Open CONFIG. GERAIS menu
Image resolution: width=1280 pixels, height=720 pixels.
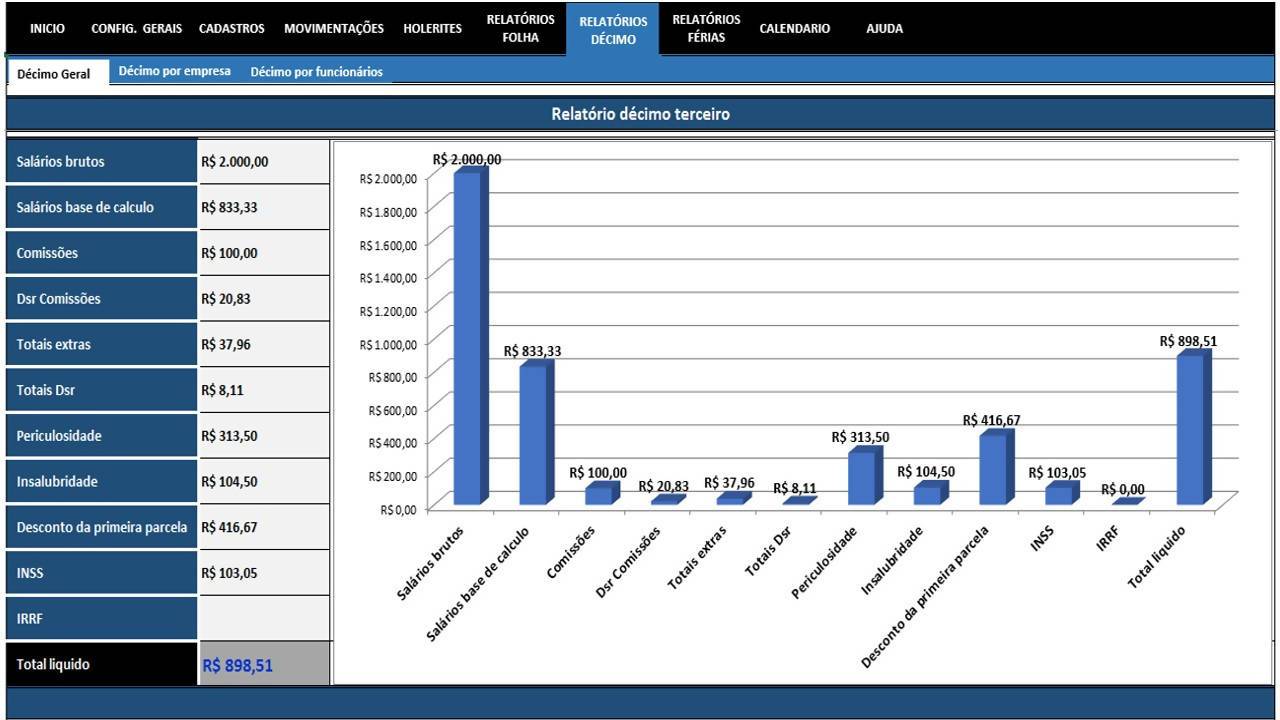coord(136,29)
